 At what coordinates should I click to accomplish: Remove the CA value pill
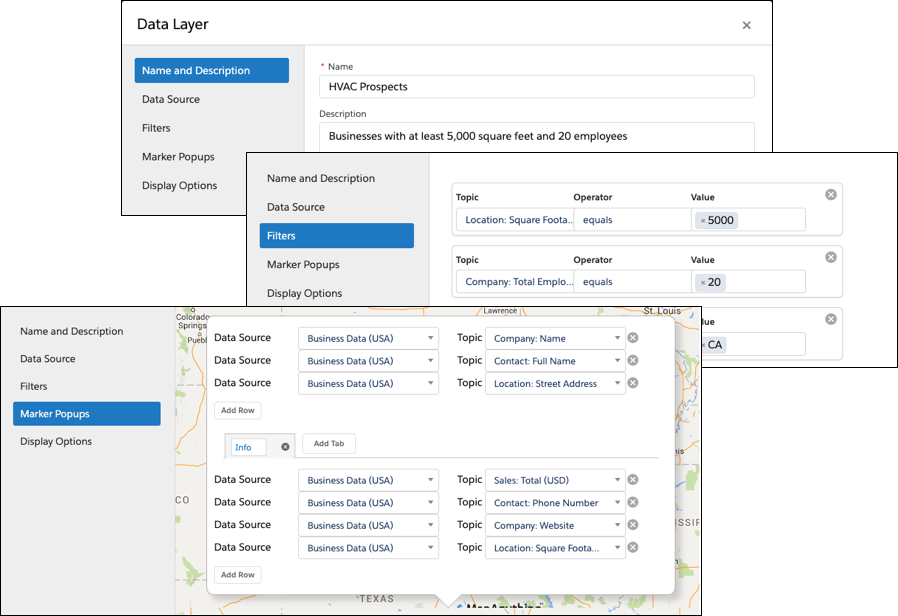[703, 344]
